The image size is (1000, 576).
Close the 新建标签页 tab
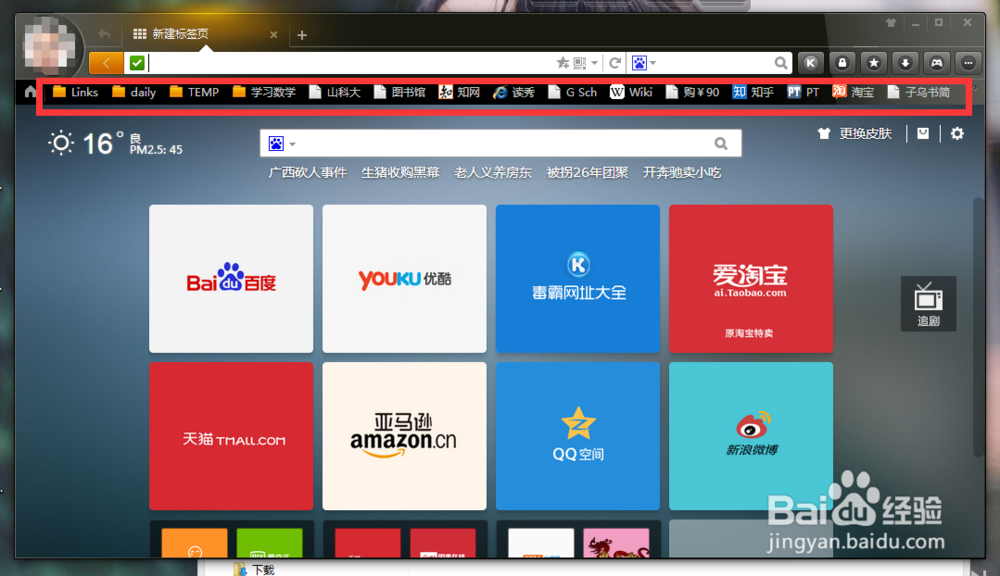[274, 34]
